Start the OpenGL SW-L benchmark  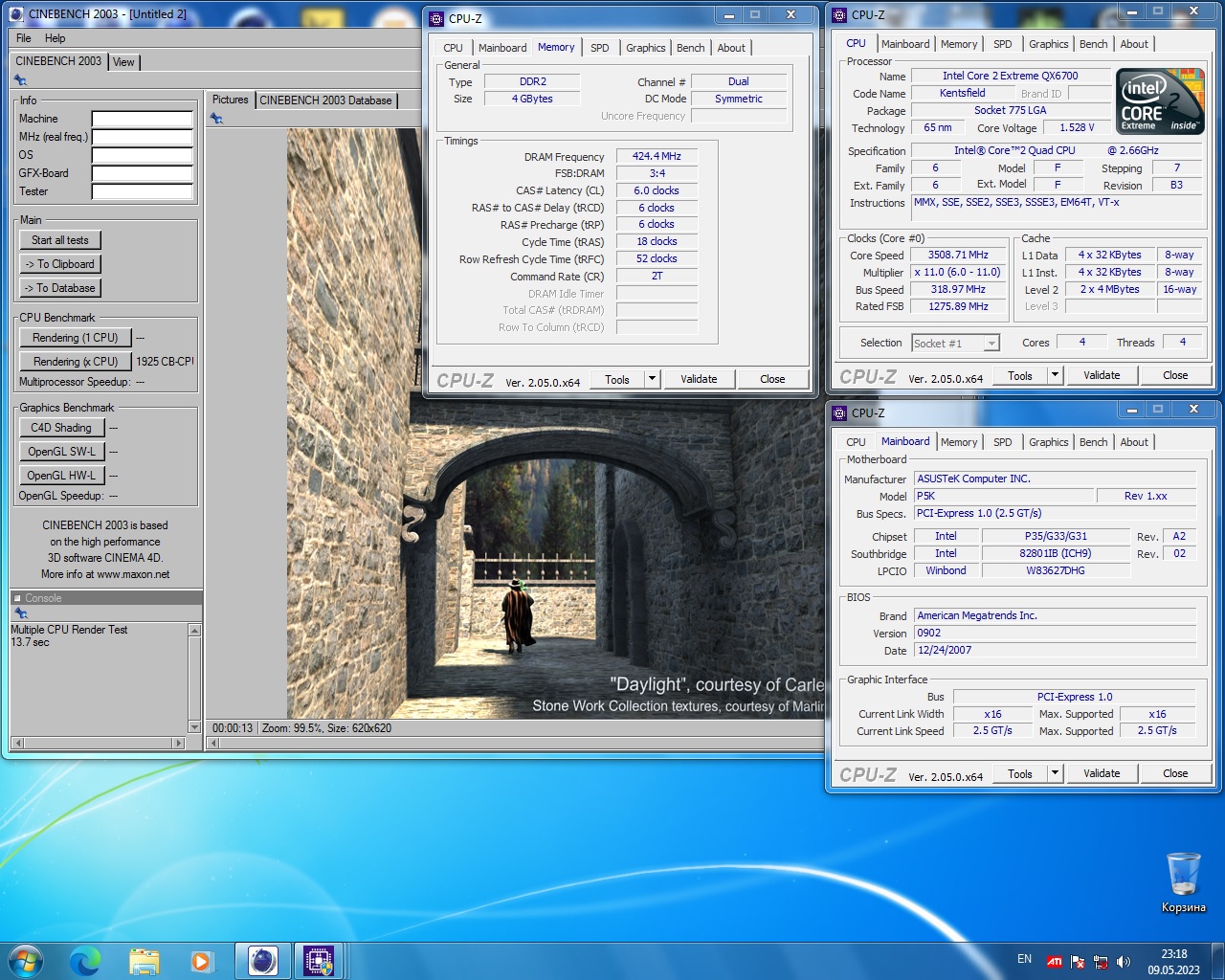61,452
